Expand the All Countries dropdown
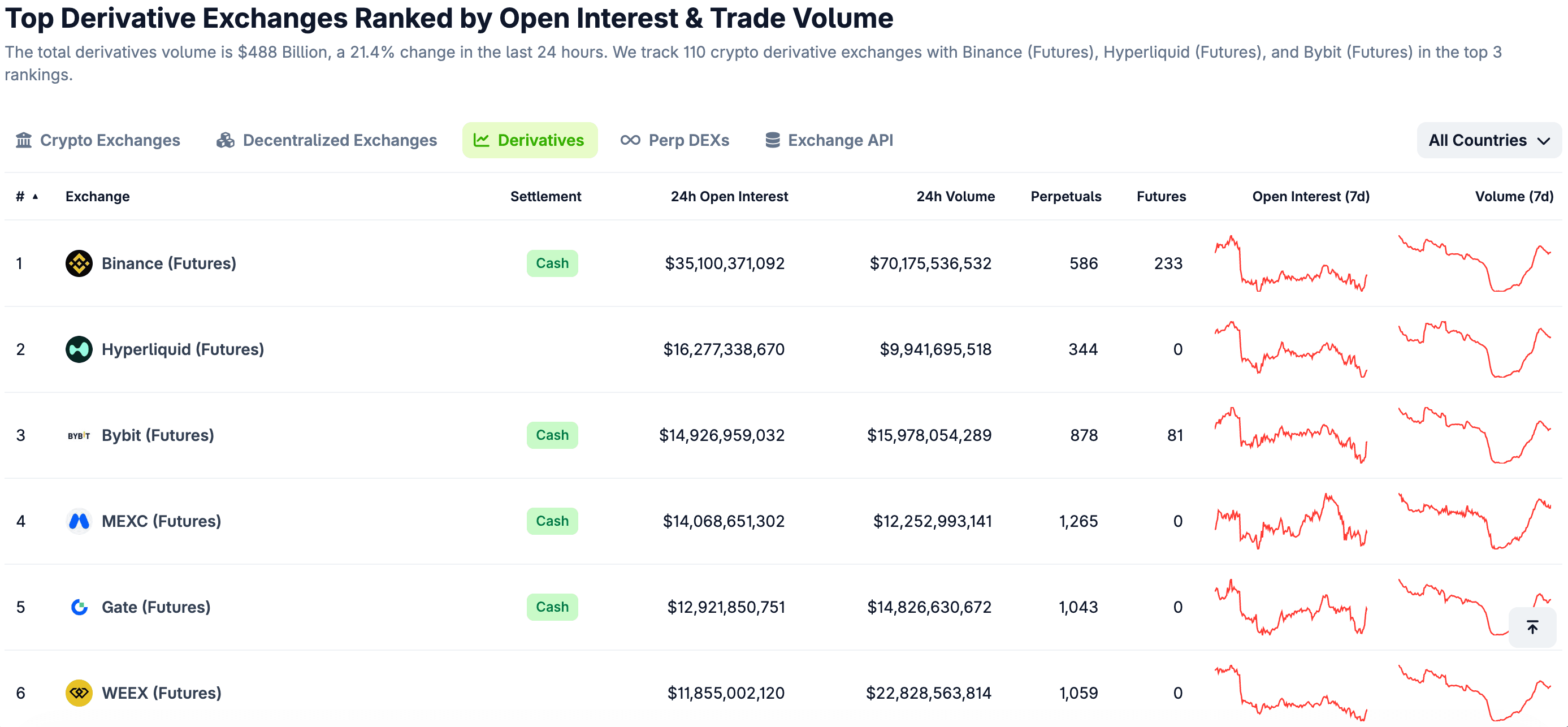This screenshot has width=1568, height=727. [x=1489, y=140]
